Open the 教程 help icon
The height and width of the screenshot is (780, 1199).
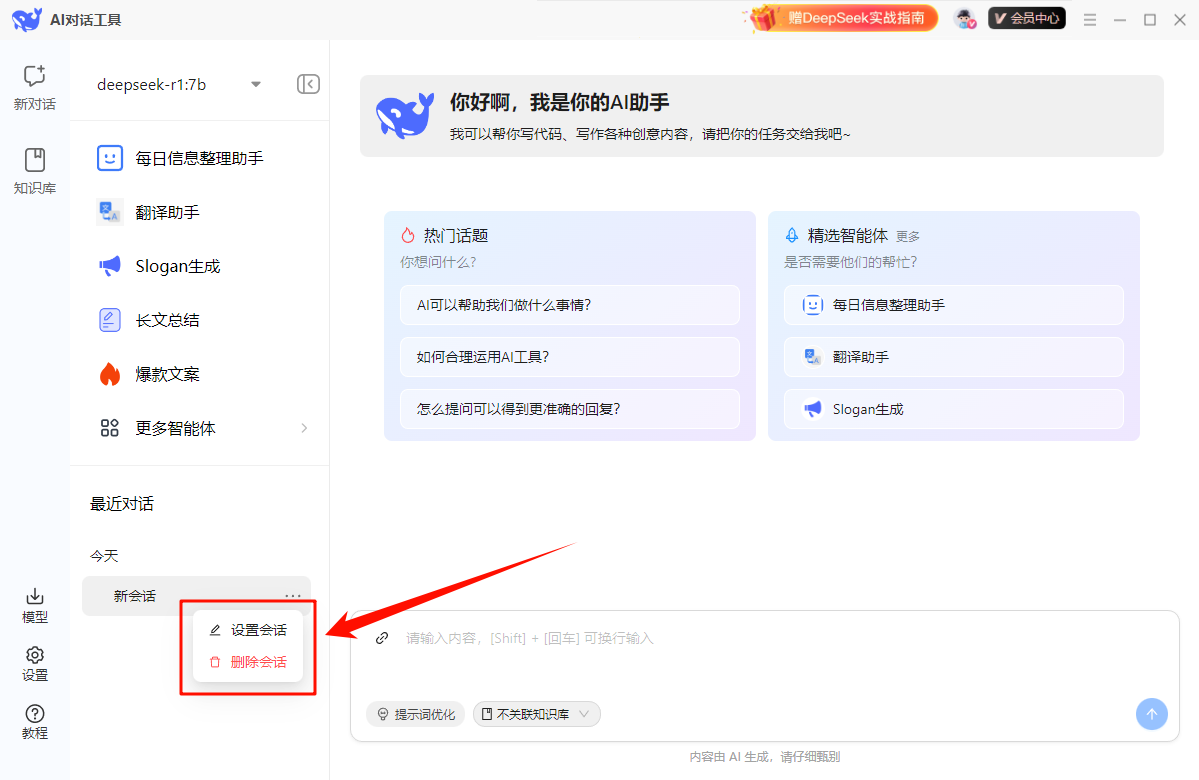(35, 721)
